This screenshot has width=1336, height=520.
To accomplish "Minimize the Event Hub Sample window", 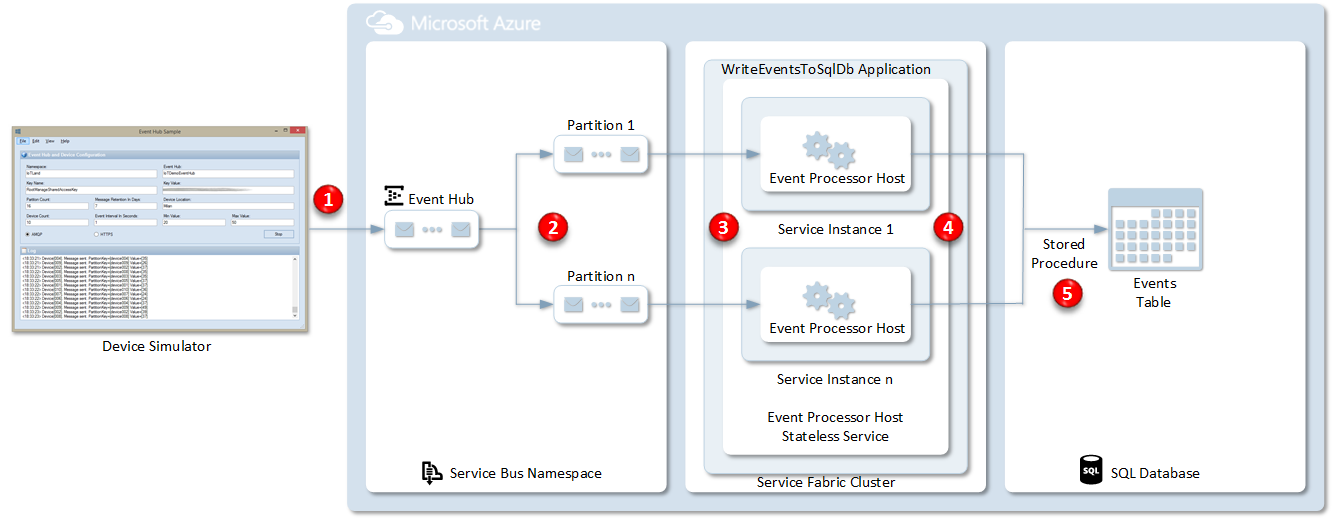I will coord(276,131).
